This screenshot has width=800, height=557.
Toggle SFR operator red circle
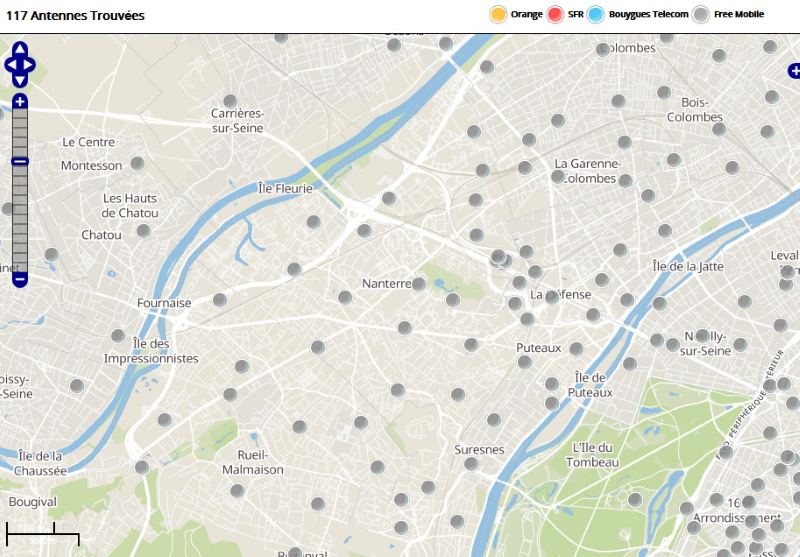pos(555,14)
